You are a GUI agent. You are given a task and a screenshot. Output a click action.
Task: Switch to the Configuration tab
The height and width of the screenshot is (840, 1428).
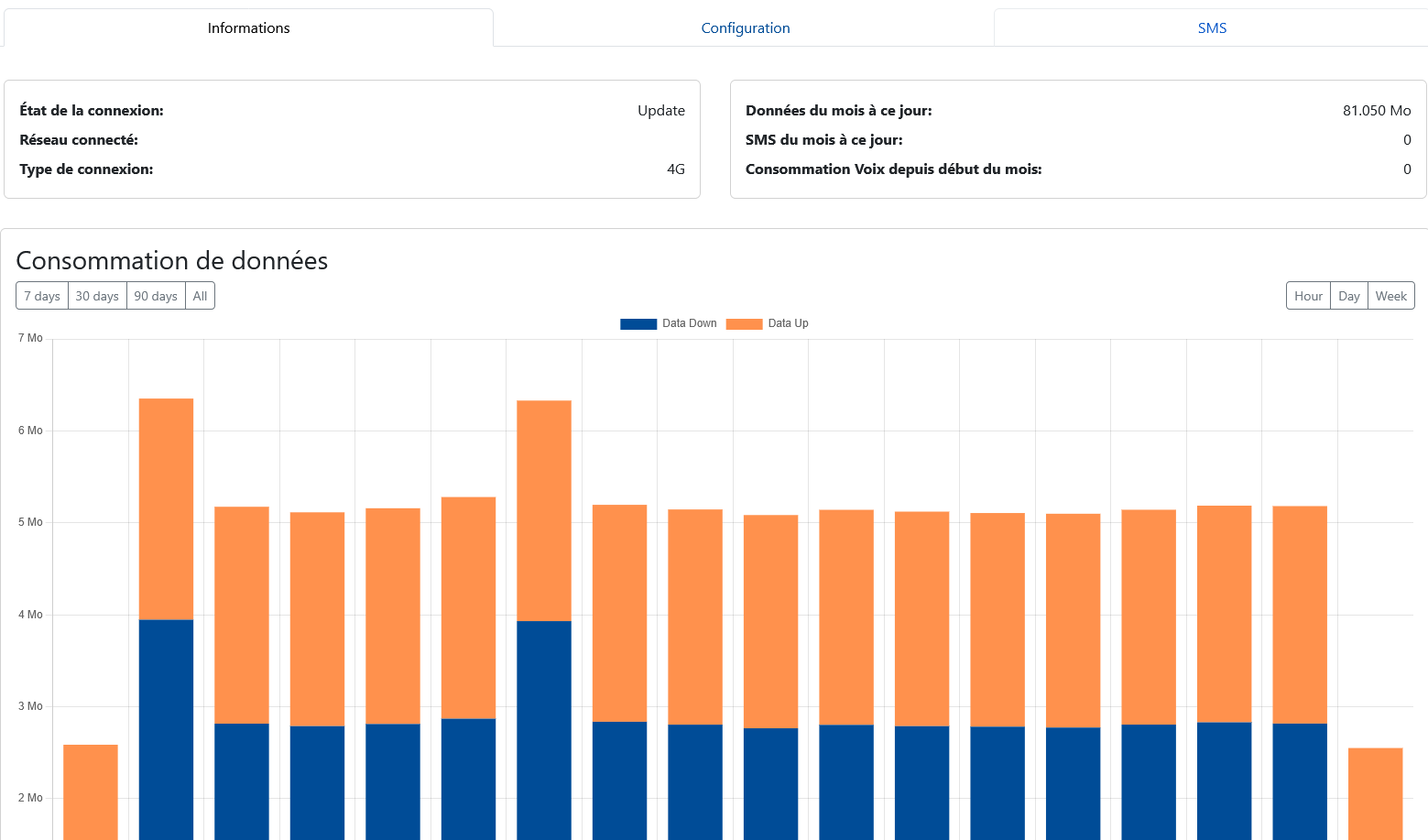click(745, 27)
